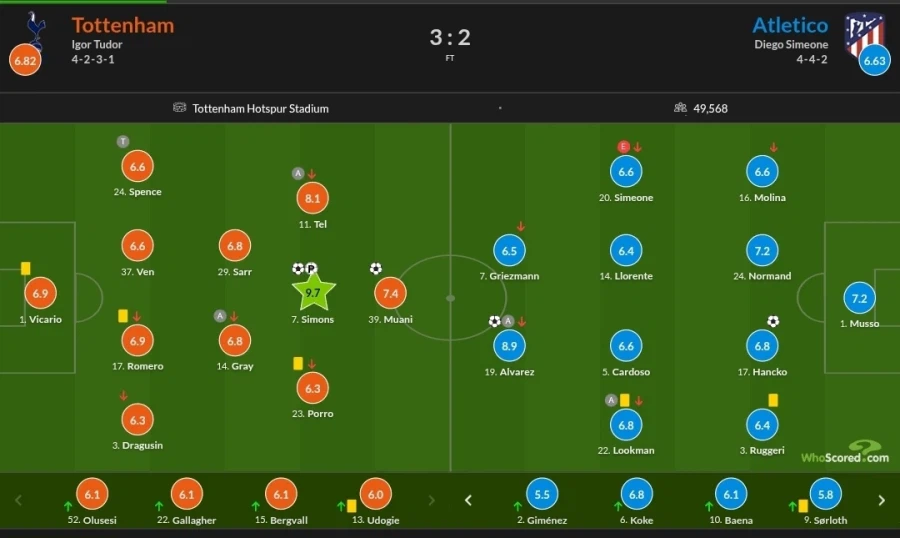Click the attendance icon beside 49,568
The width and height of the screenshot is (900, 538).
pos(680,108)
